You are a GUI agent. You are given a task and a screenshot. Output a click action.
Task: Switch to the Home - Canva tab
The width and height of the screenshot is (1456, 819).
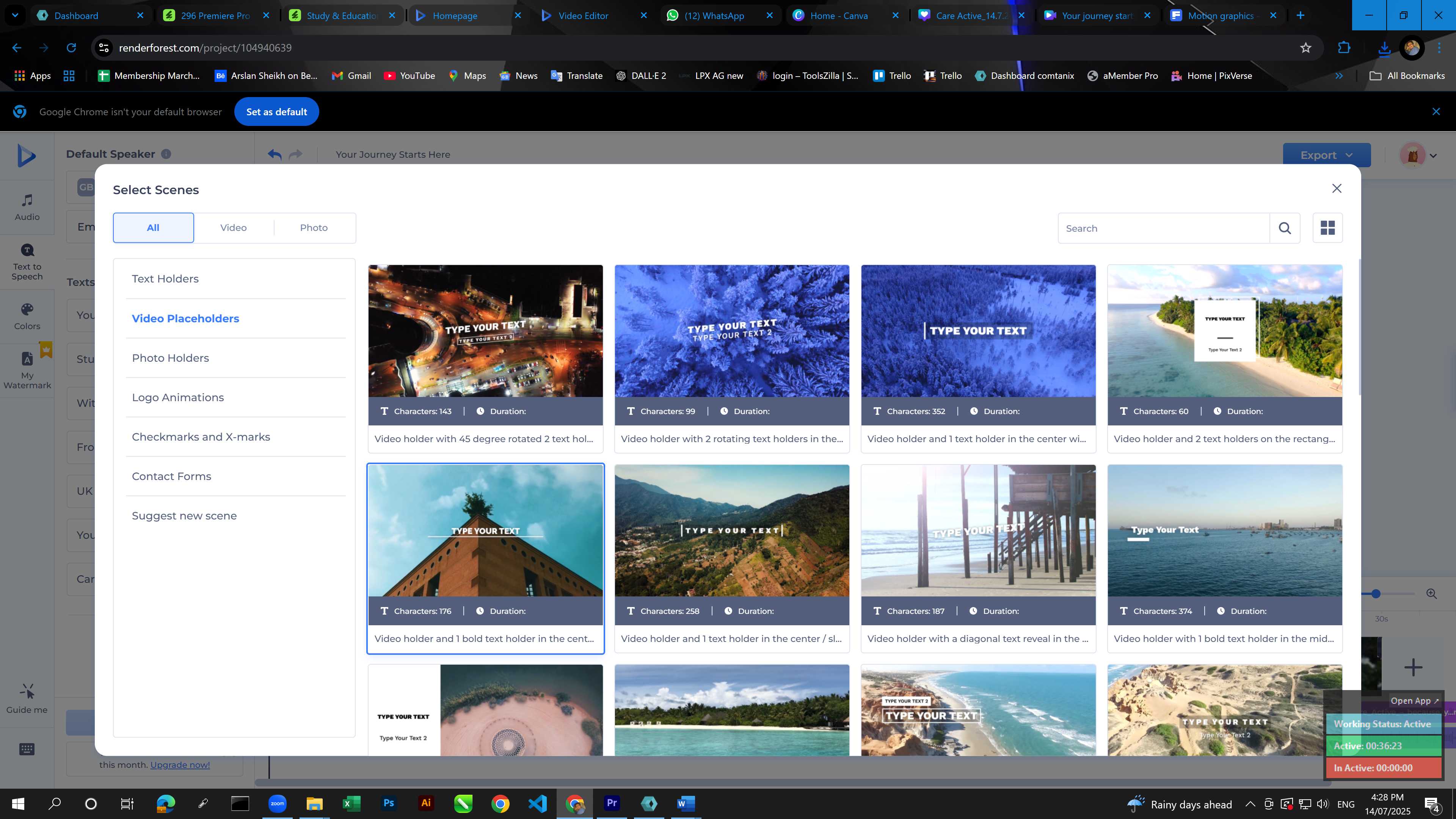tap(846, 16)
